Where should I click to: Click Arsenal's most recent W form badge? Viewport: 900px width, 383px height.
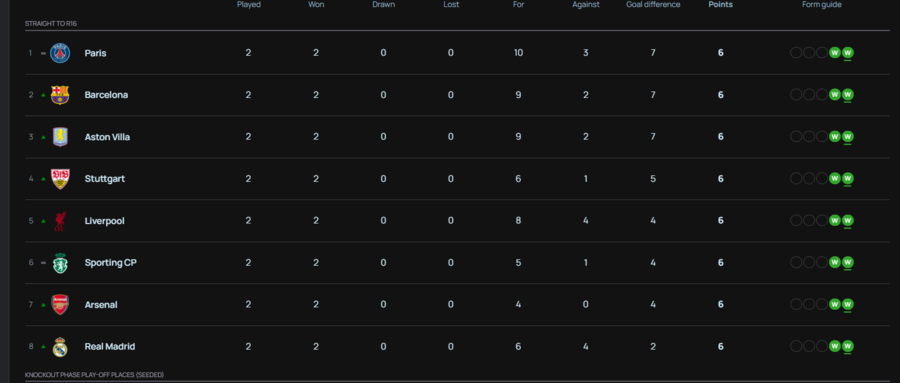[x=847, y=304]
